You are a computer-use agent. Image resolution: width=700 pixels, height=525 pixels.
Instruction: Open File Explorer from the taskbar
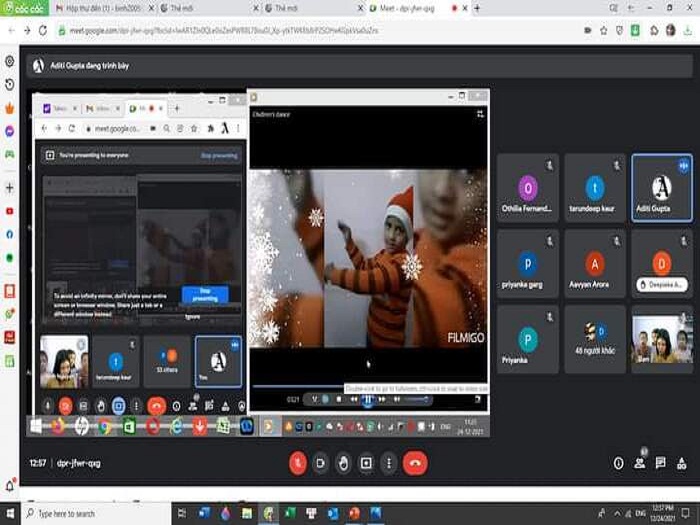coord(247,513)
